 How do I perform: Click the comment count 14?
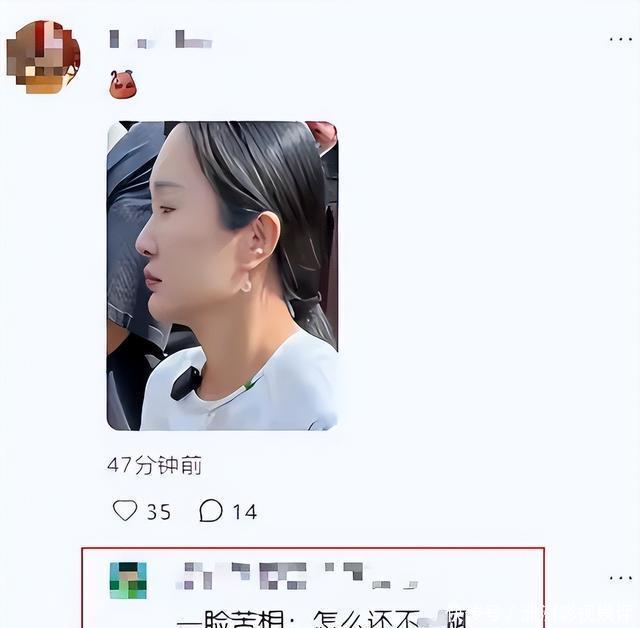click(245, 512)
